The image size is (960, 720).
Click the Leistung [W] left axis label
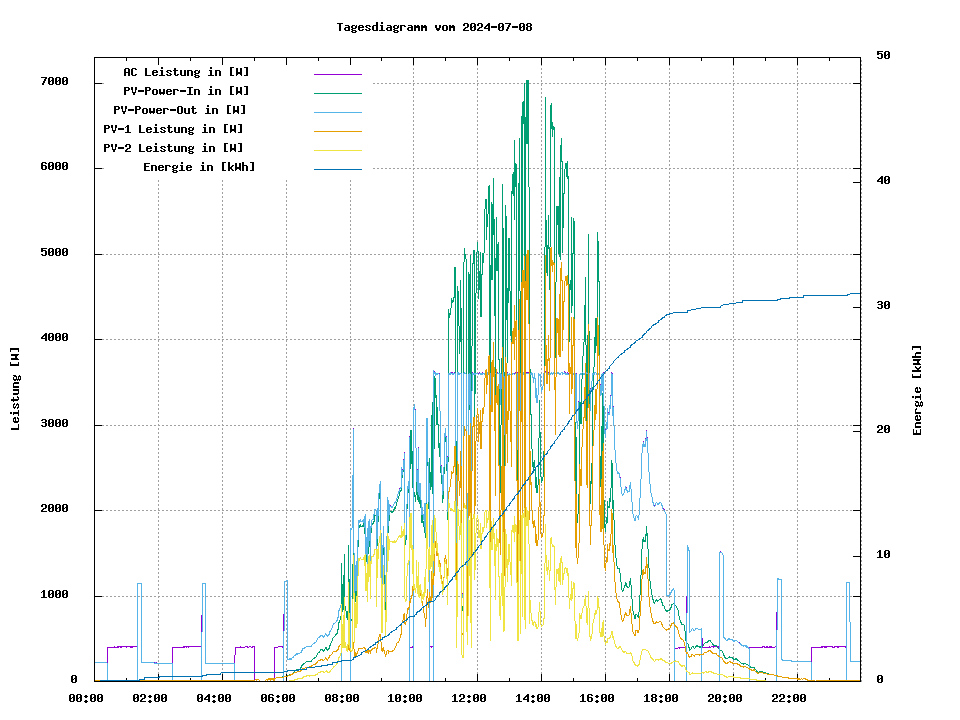pyautogui.click(x=15, y=389)
